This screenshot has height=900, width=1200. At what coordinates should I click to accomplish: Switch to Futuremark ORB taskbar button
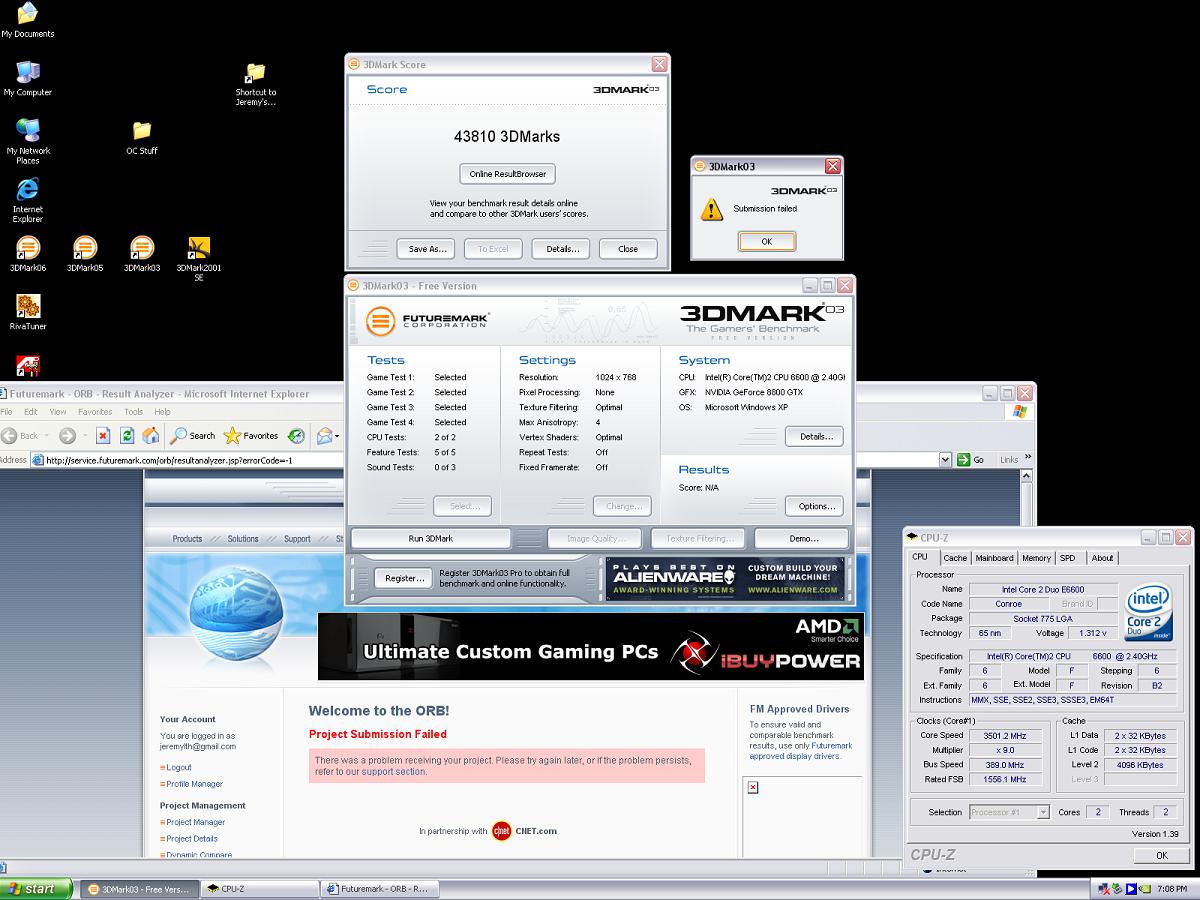point(378,888)
